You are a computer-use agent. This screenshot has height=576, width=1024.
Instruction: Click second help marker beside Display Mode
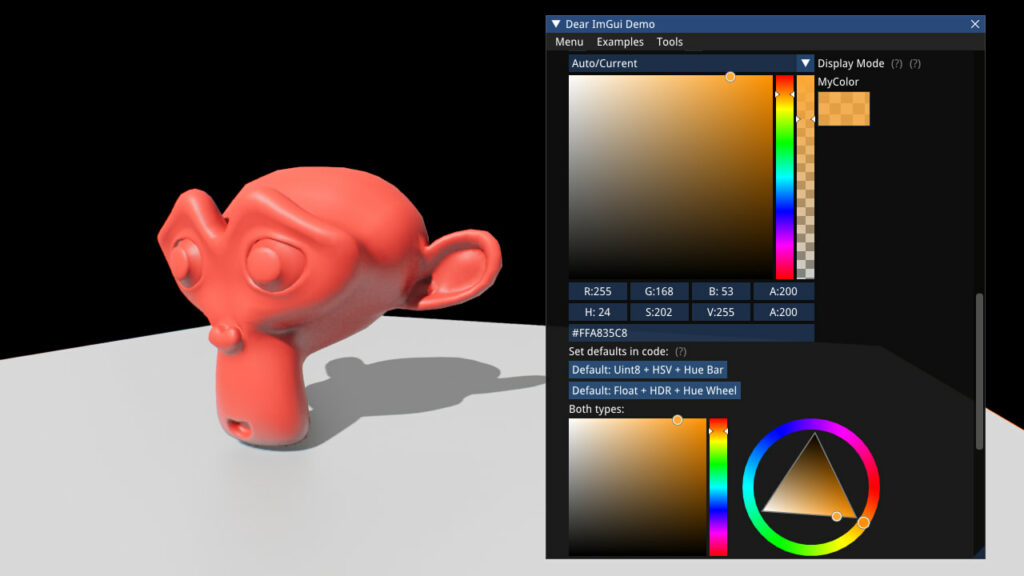pyautogui.click(x=915, y=64)
